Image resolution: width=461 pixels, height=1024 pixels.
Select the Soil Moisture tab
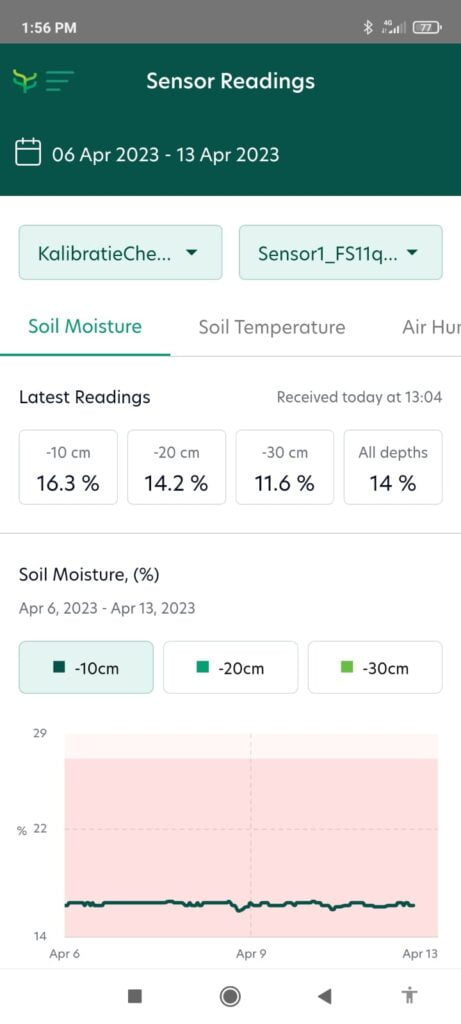tap(85, 327)
